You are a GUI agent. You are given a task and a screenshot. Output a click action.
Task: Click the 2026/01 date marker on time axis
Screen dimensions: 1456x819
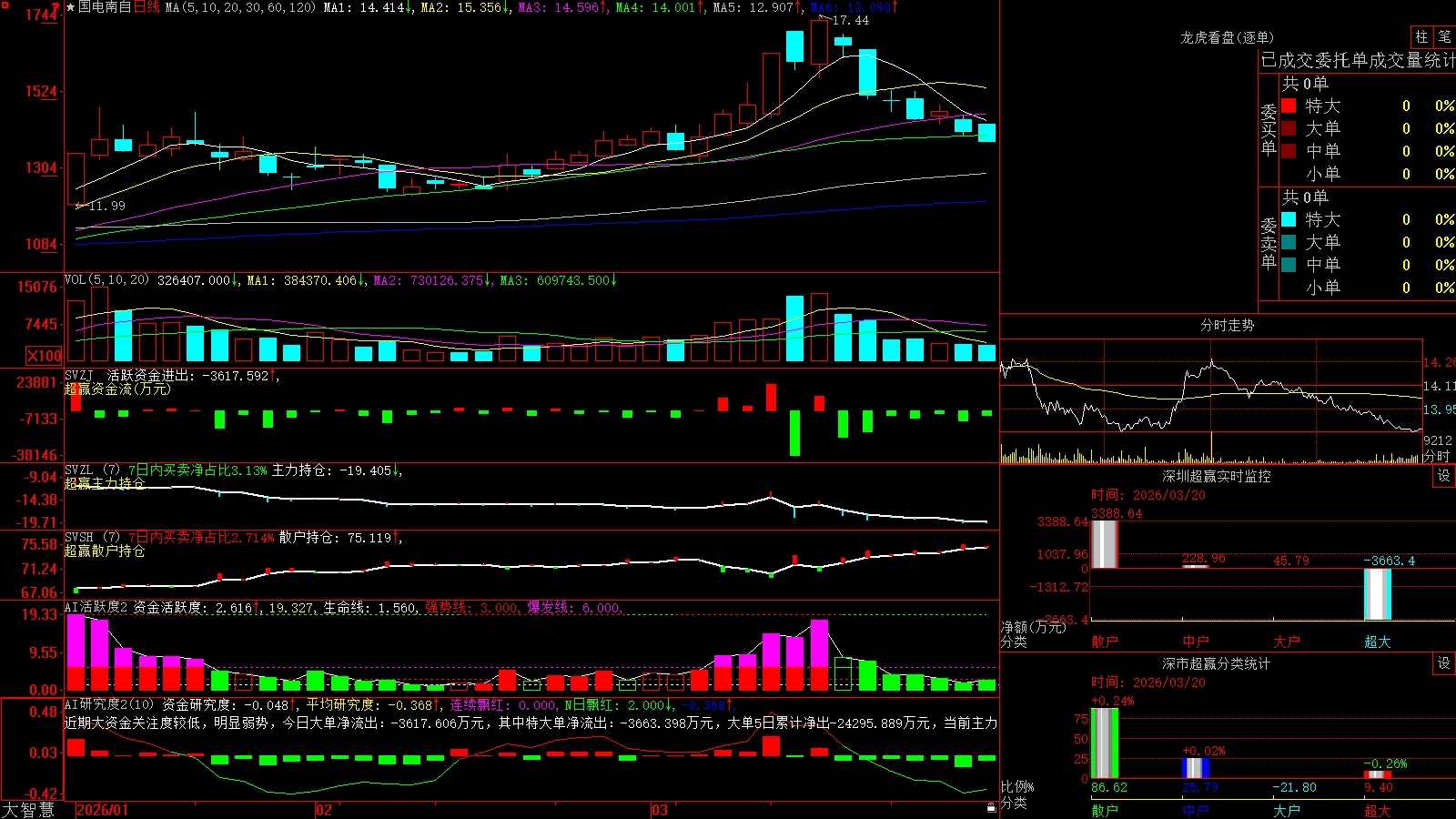(x=103, y=810)
